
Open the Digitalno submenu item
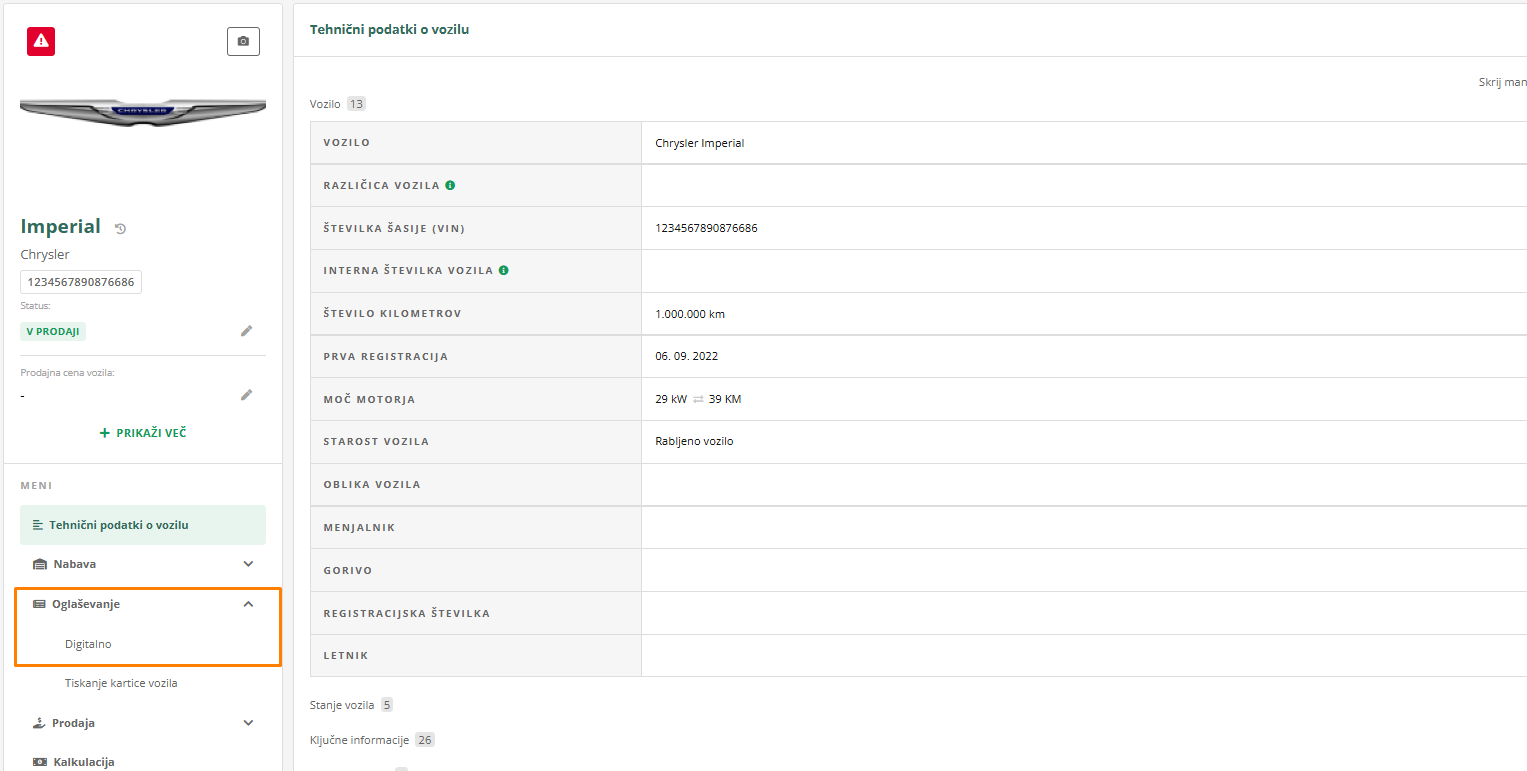(88, 644)
